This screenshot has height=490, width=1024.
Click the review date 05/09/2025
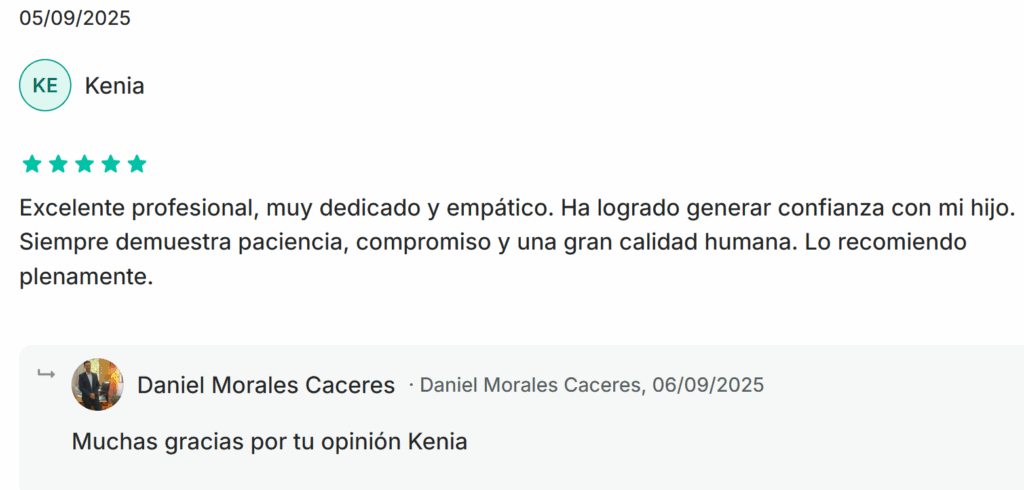(75, 18)
